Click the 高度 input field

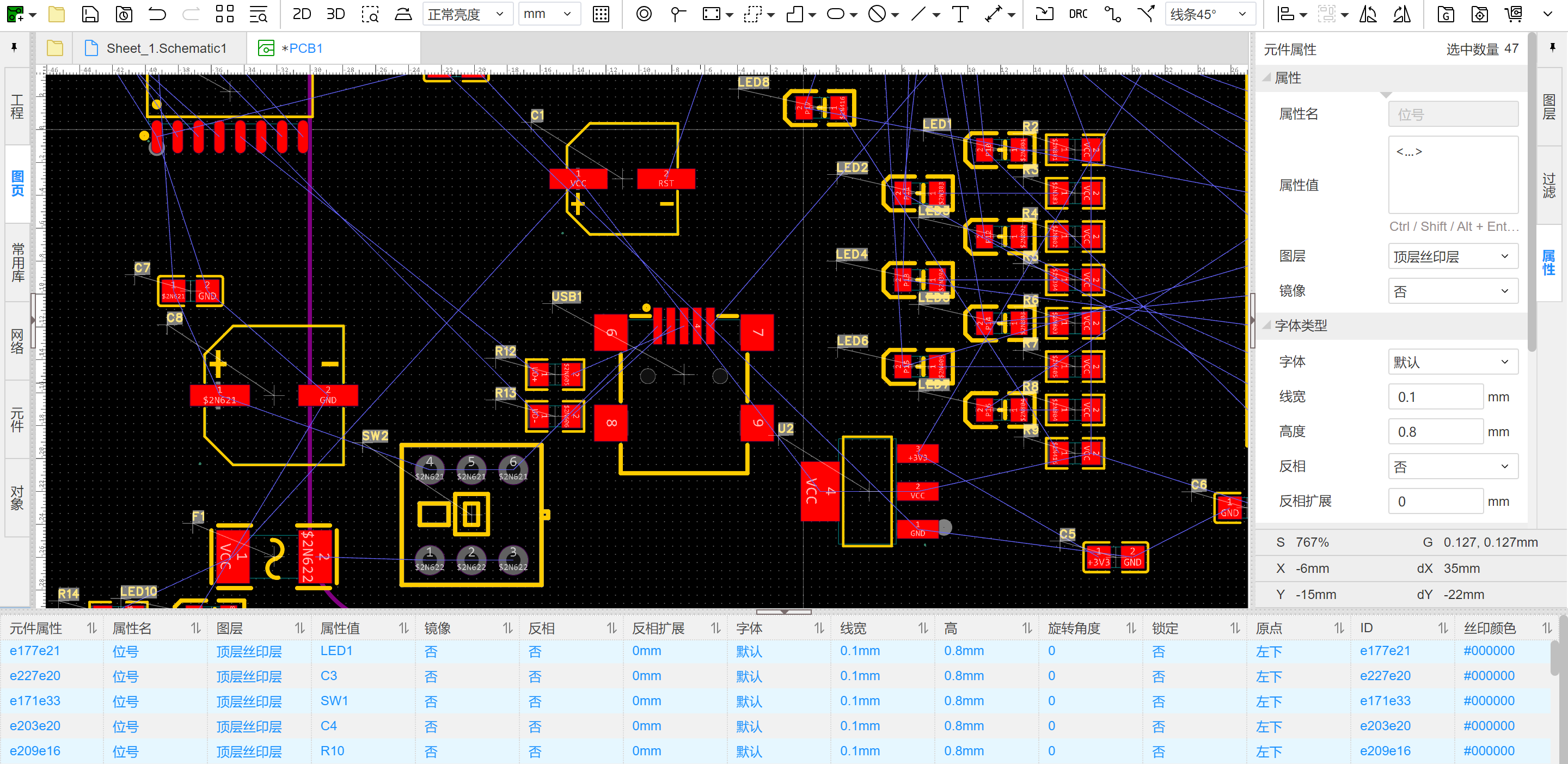(1435, 432)
